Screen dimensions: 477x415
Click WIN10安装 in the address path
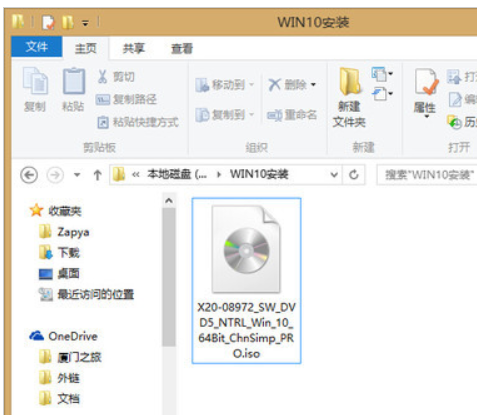[x=259, y=174]
